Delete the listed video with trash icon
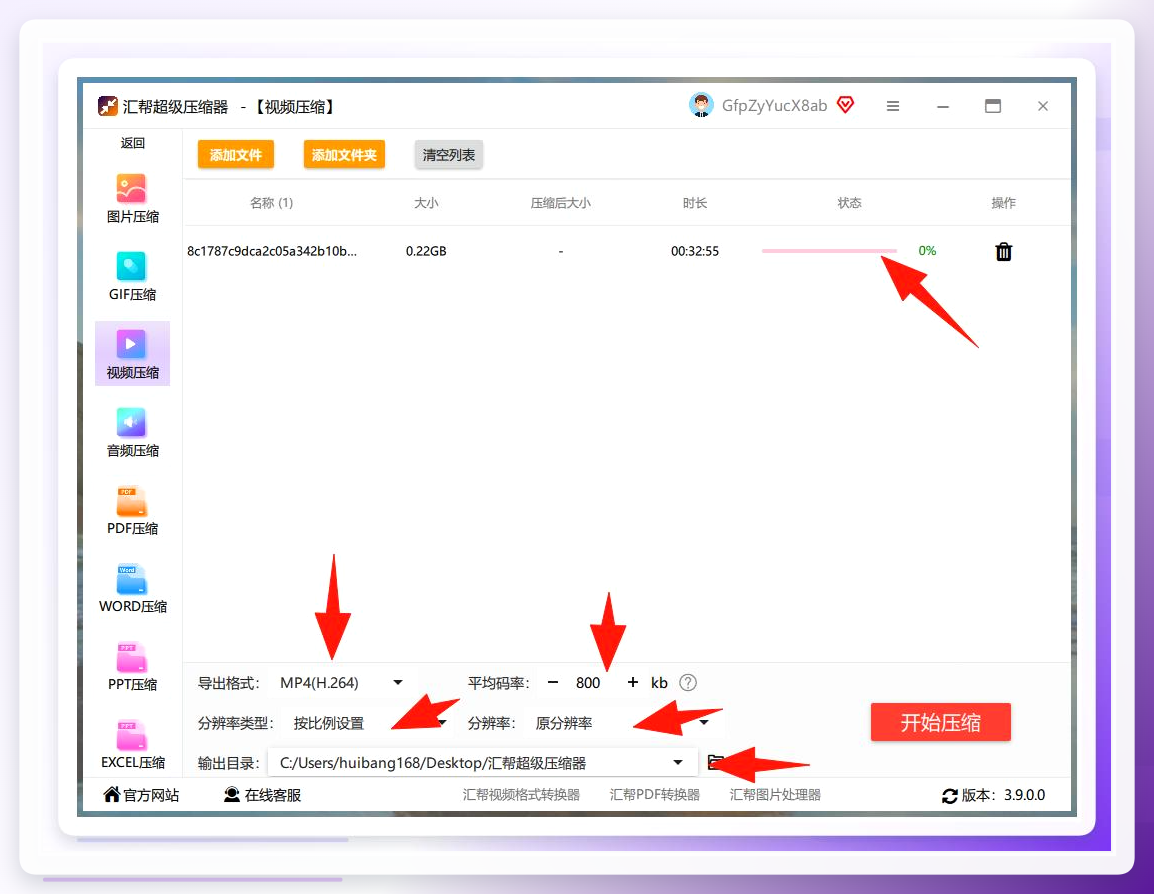 1003,252
